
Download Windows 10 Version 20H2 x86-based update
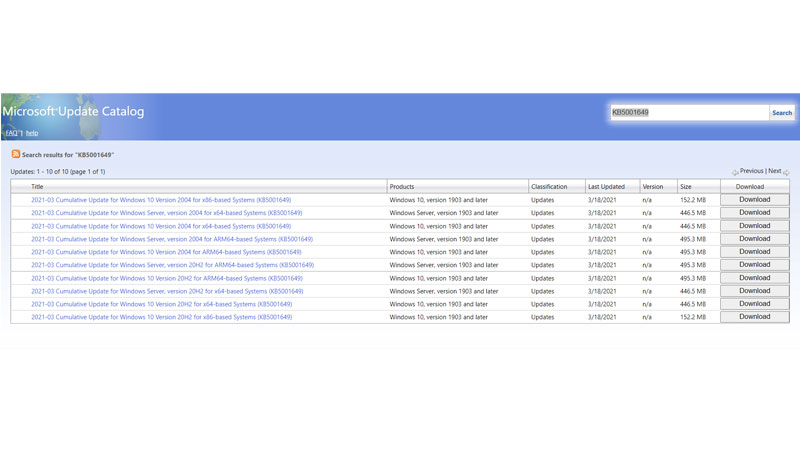coord(755,316)
